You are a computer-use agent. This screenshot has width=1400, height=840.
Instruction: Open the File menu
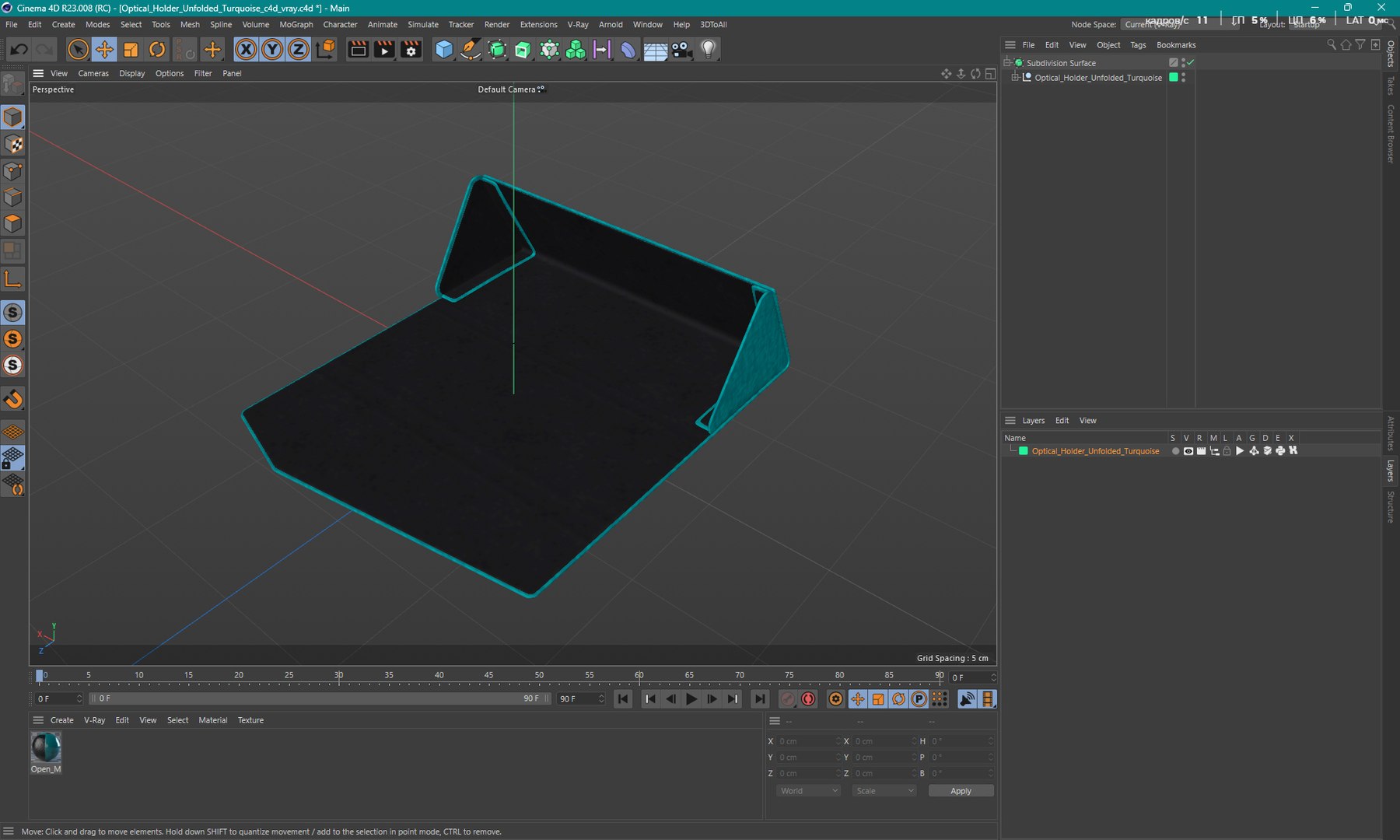[x=12, y=25]
